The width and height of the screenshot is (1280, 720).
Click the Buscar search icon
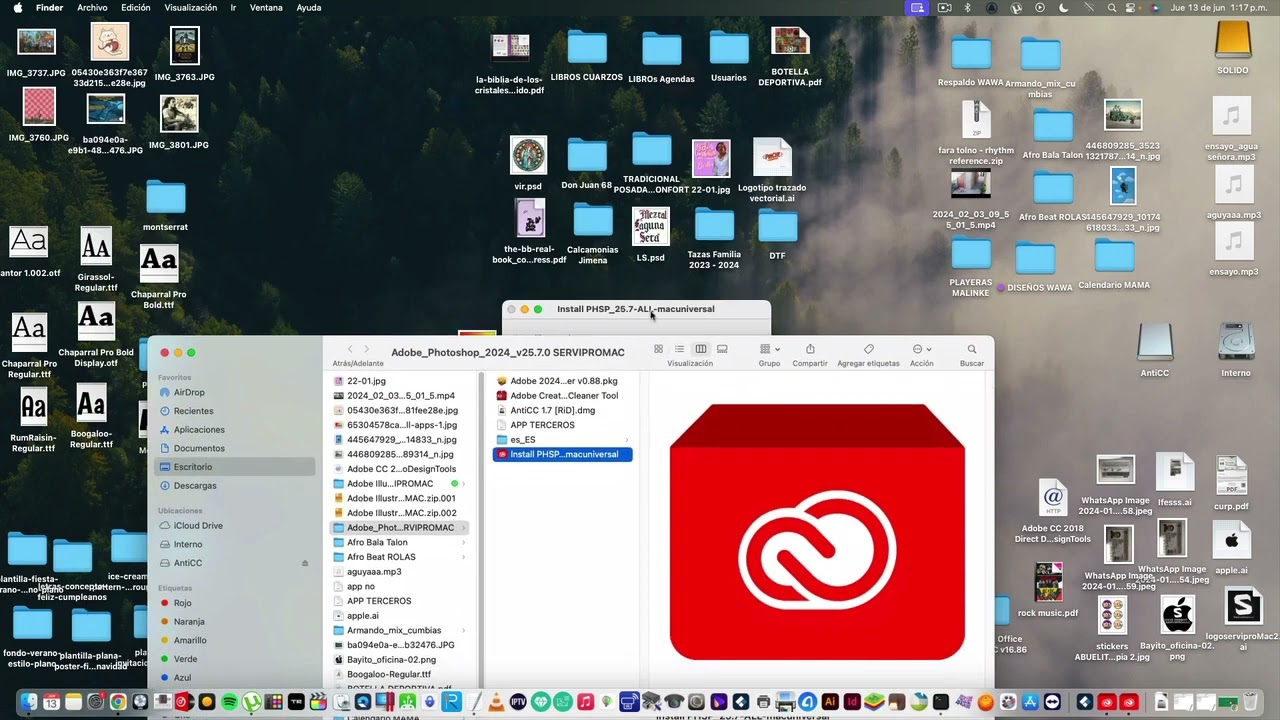pyautogui.click(x=972, y=349)
